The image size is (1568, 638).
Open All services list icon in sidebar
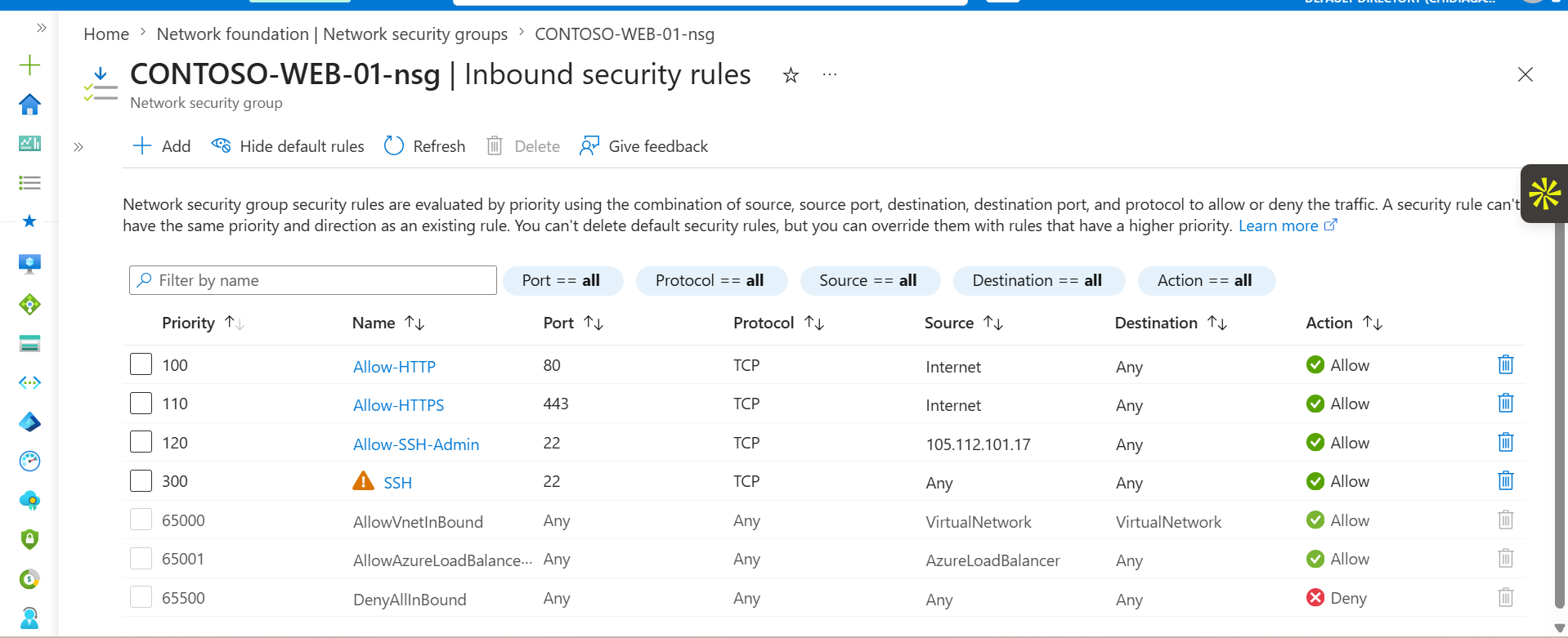[29, 183]
